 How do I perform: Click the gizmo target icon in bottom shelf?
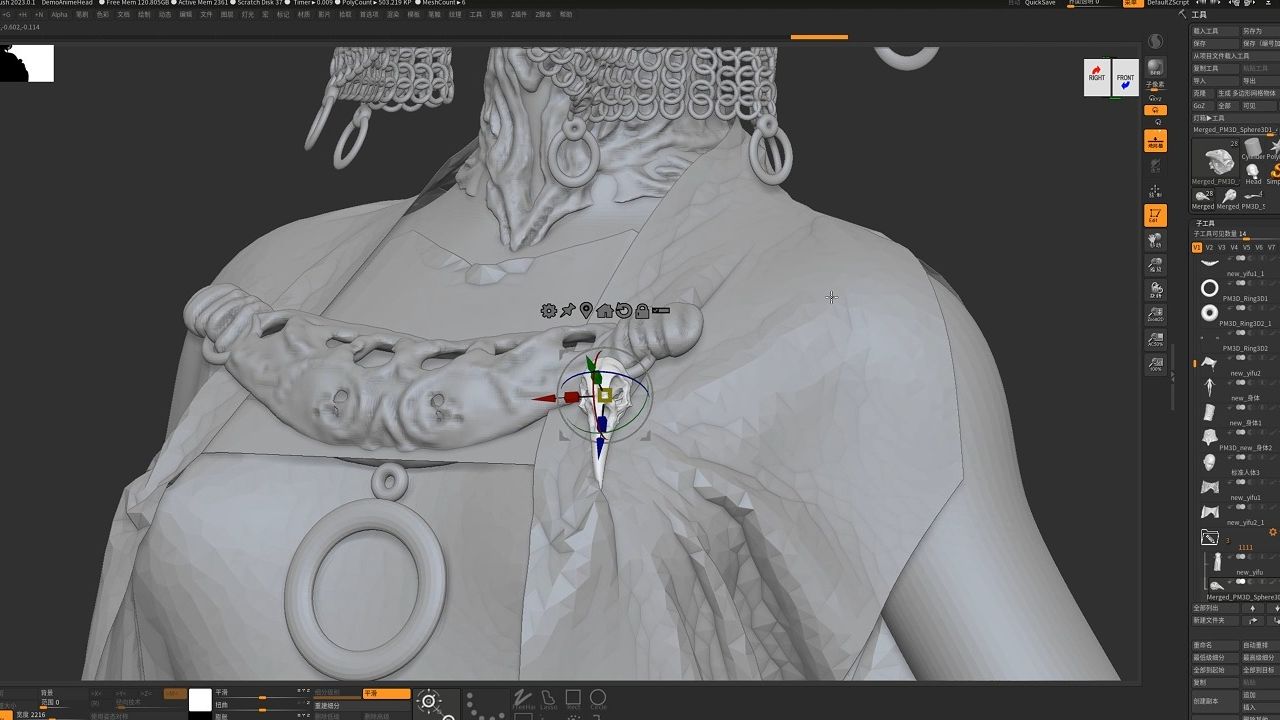click(428, 702)
